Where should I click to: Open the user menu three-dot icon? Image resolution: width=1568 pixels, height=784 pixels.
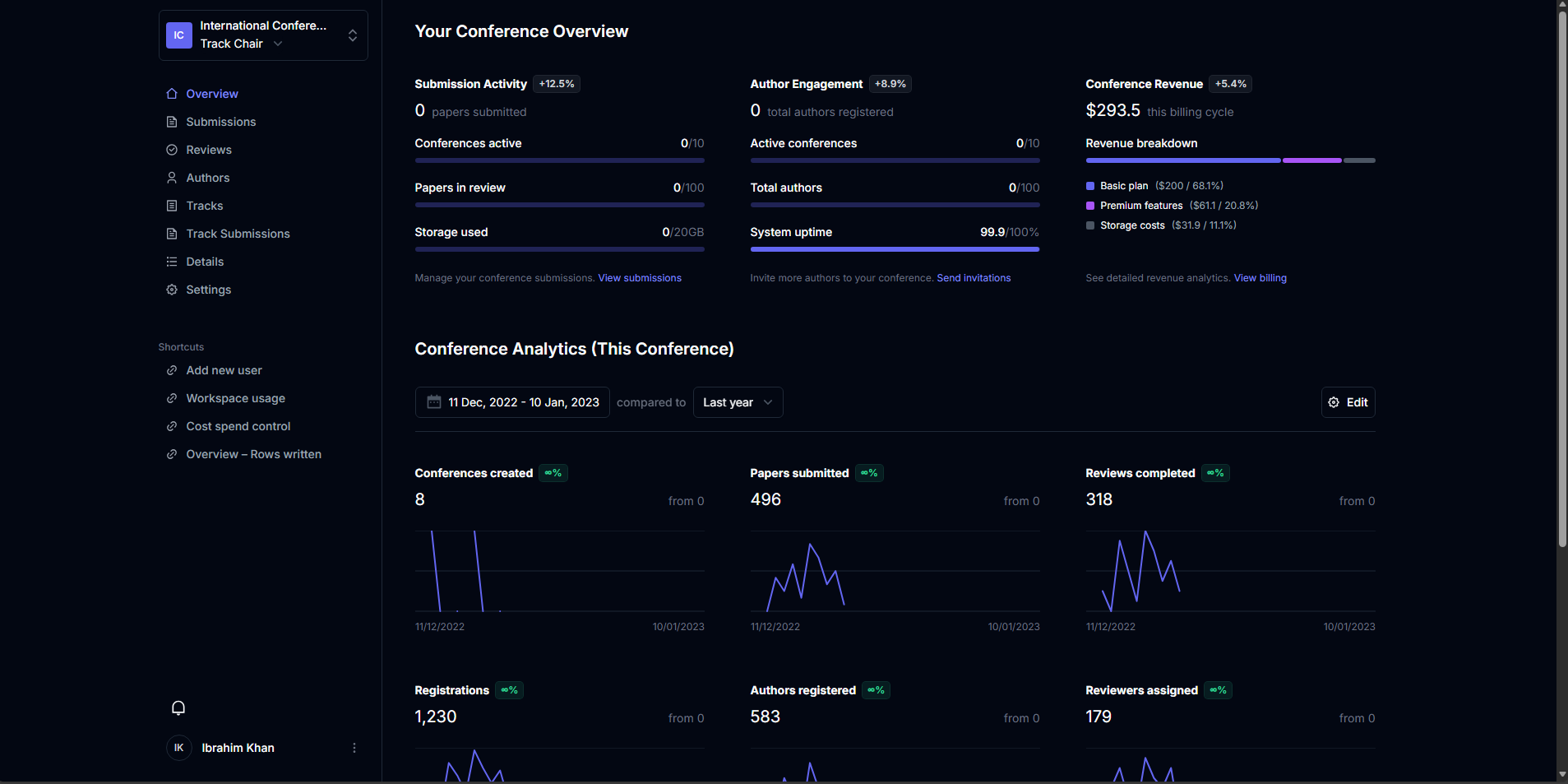tap(354, 748)
